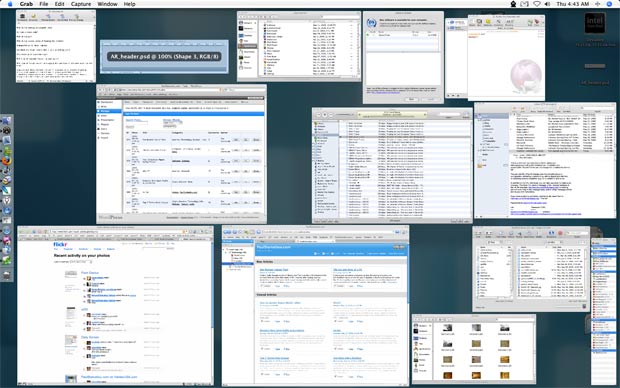This screenshot has width=620, height=388.
Task: Select the AK_header.psd Photoshop window
Action: click(164, 57)
